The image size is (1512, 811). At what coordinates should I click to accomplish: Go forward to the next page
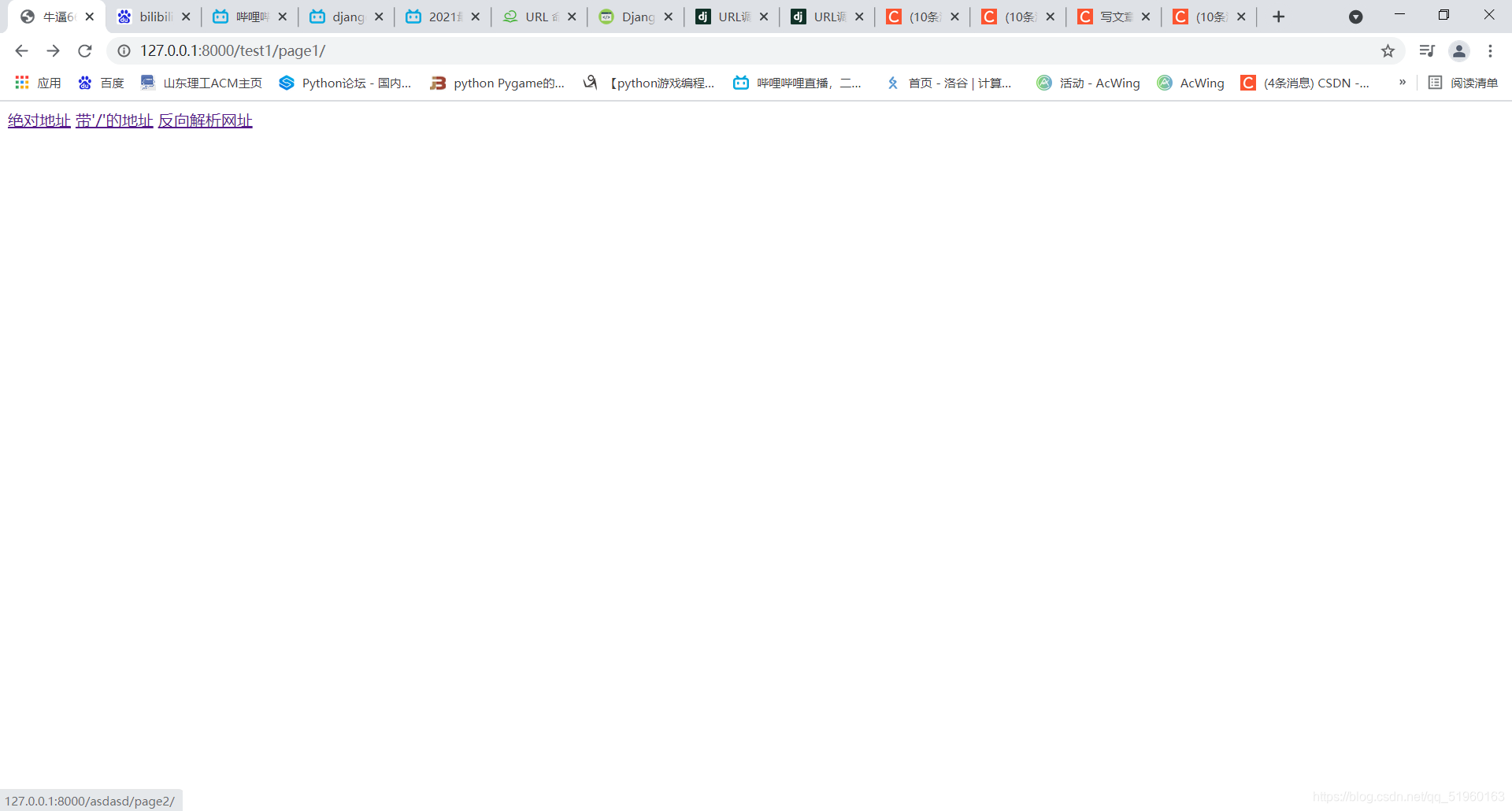[53, 51]
